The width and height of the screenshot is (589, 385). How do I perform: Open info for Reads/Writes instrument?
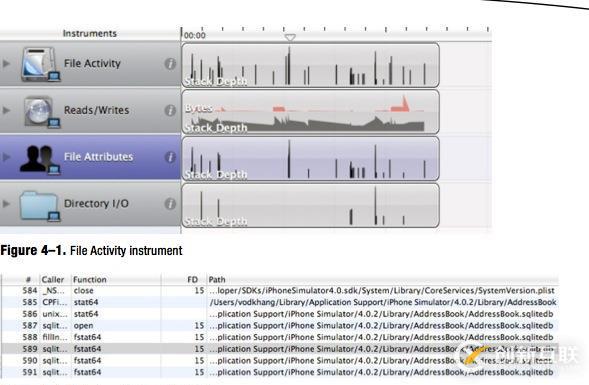click(170, 110)
